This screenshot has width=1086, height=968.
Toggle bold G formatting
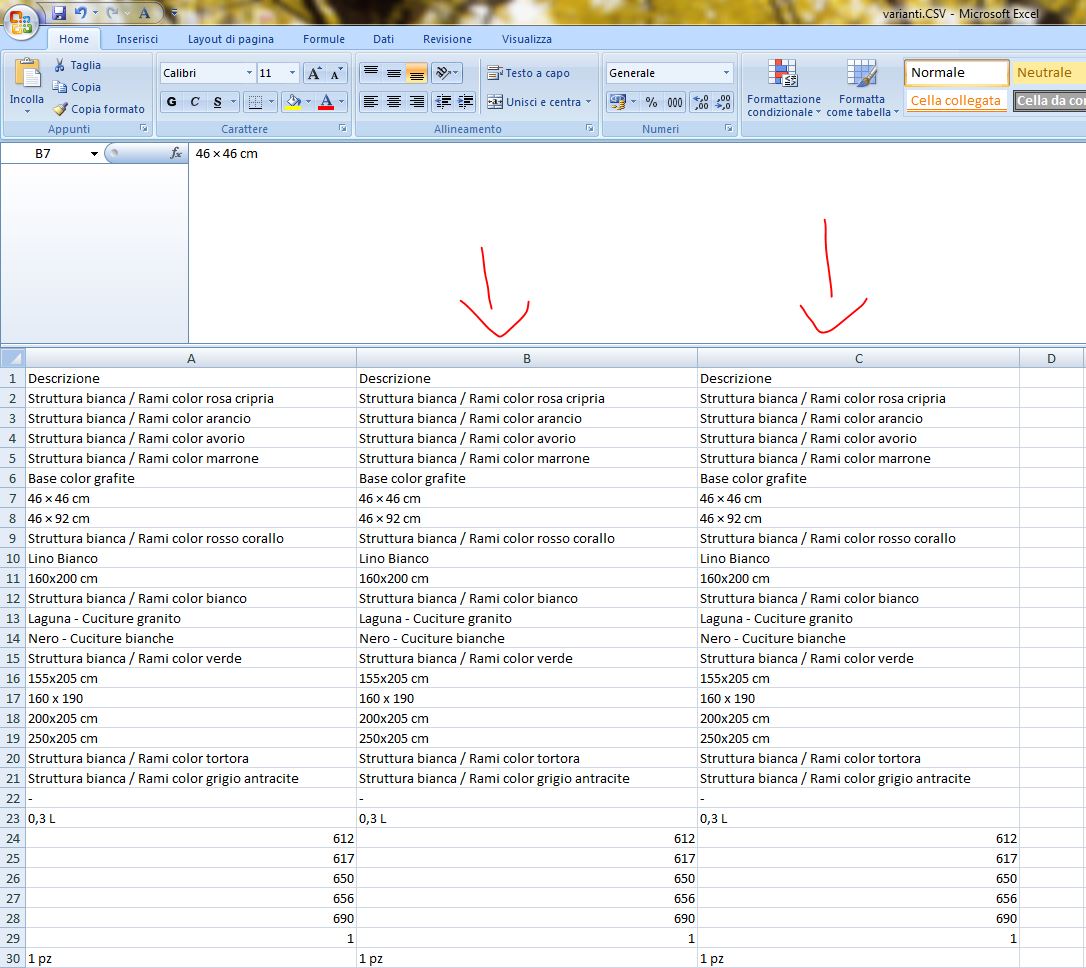click(171, 102)
